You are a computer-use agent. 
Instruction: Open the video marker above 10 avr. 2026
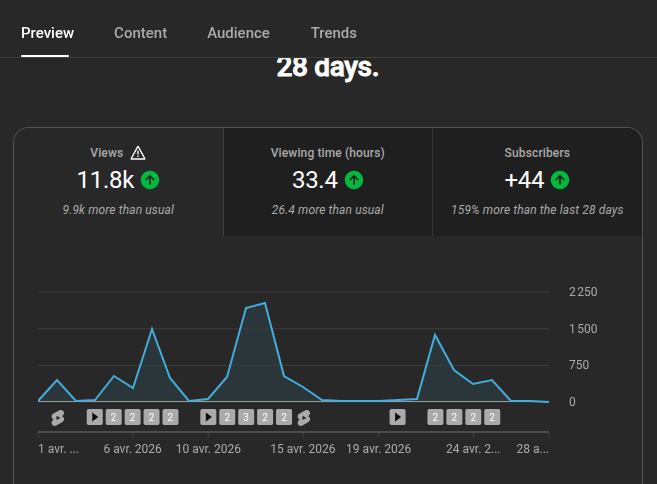tap(208, 417)
